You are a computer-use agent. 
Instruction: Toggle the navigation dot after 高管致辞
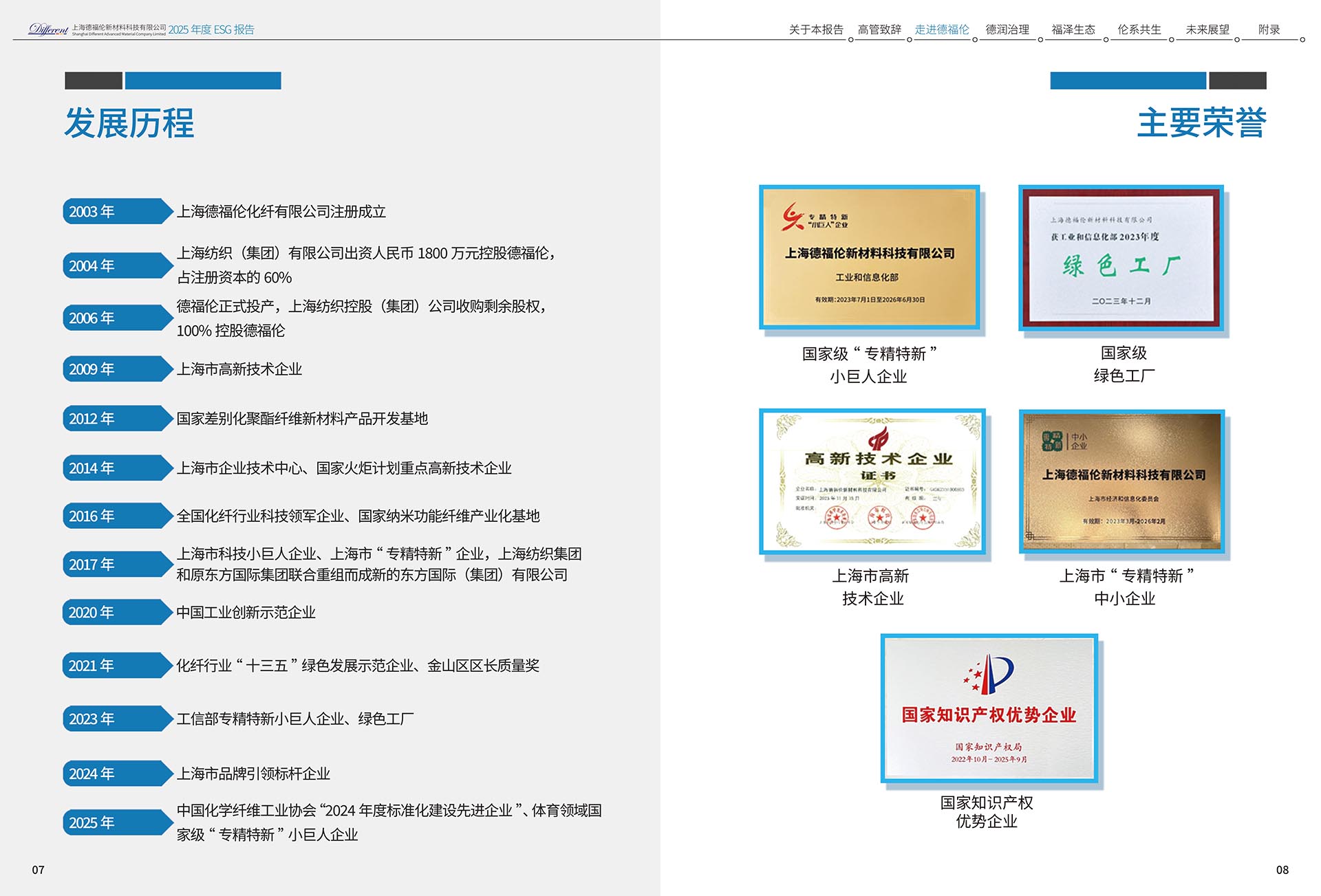click(908, 39)
